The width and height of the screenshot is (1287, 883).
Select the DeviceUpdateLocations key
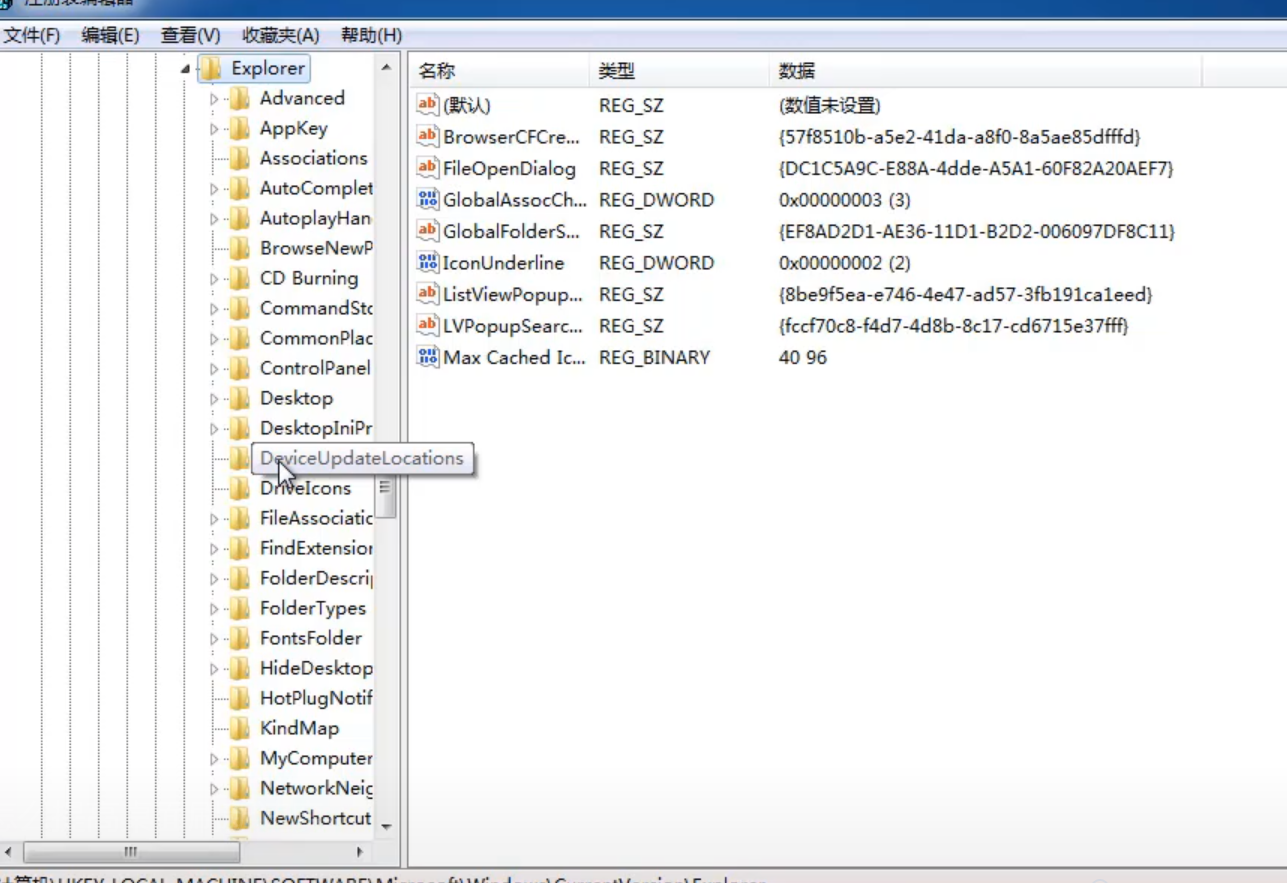[x=362, y=458]
